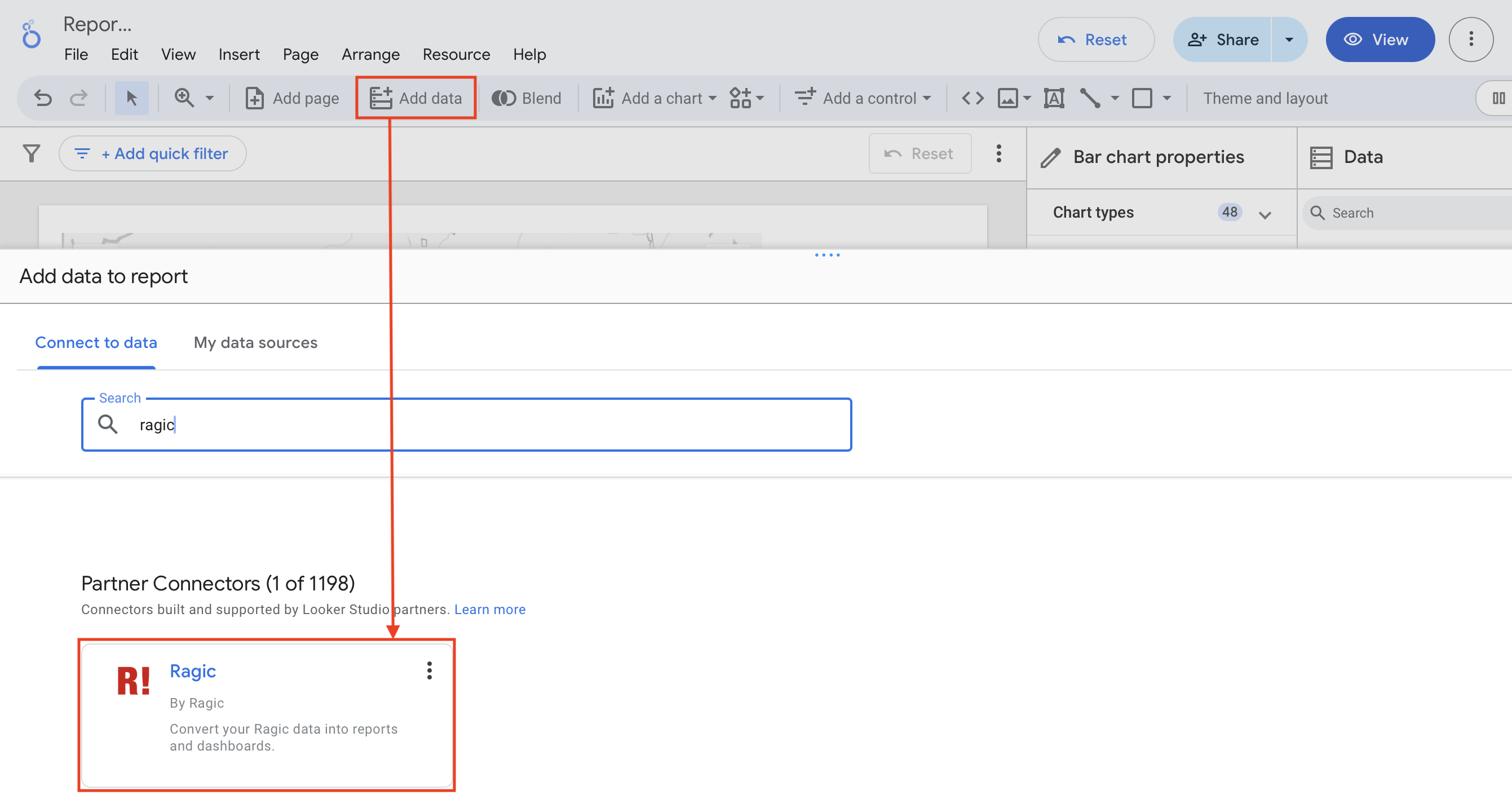
Task: Click the panel drag handle dots
Action: coord(827,255)
